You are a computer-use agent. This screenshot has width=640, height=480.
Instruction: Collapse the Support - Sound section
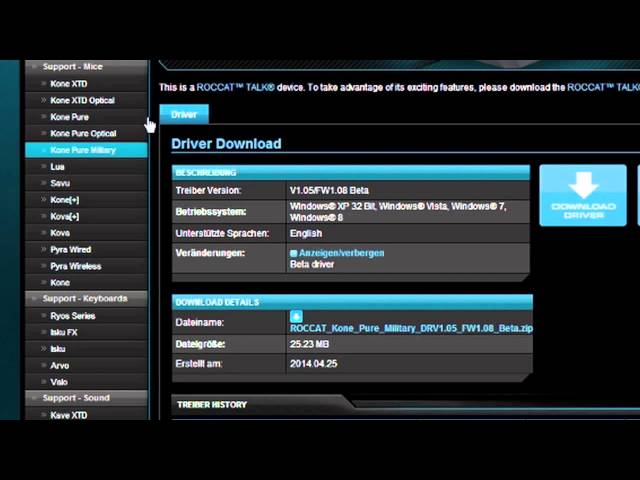coord(86,398)
